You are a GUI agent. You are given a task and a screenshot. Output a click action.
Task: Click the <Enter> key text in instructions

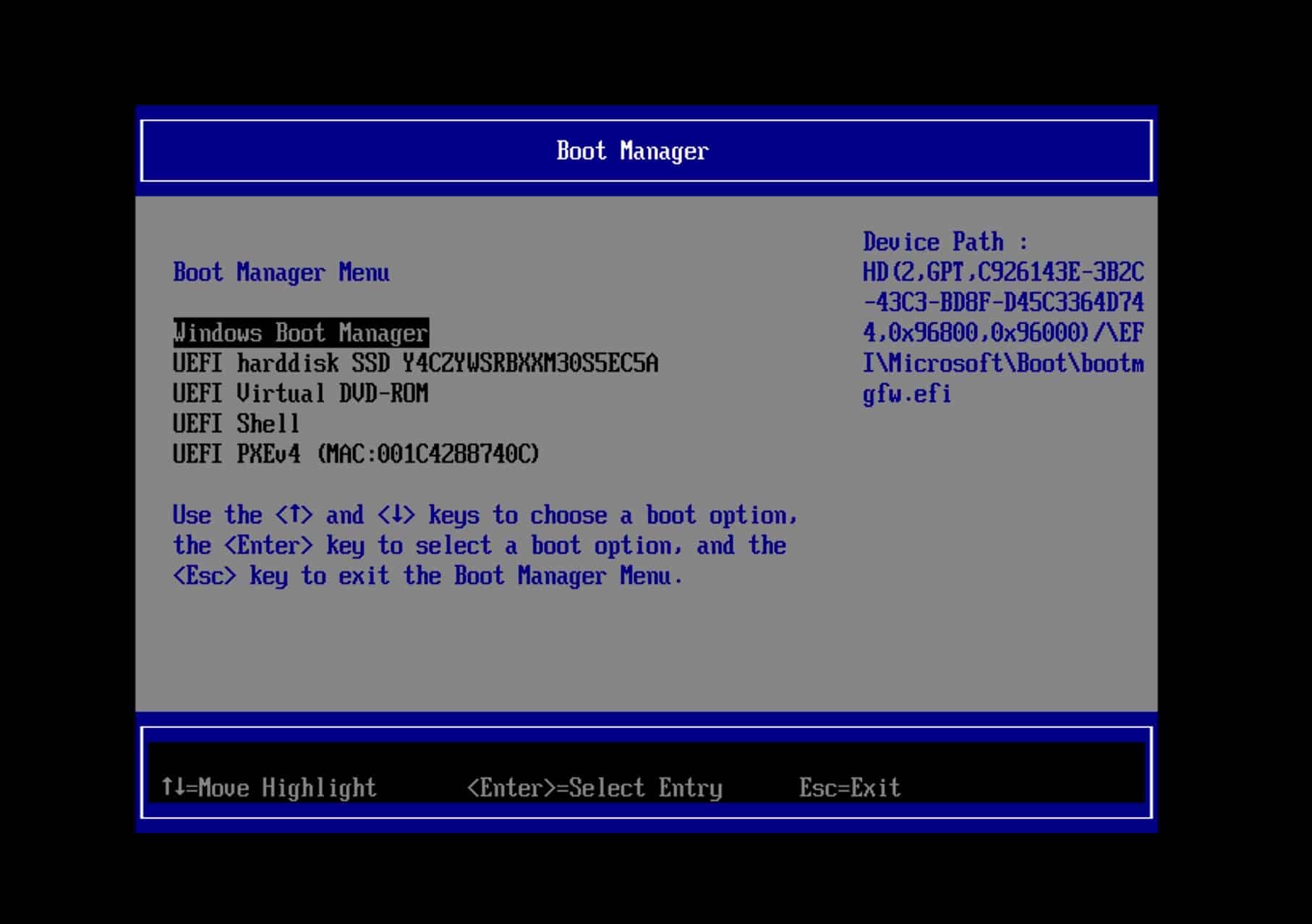coord(268,546)
